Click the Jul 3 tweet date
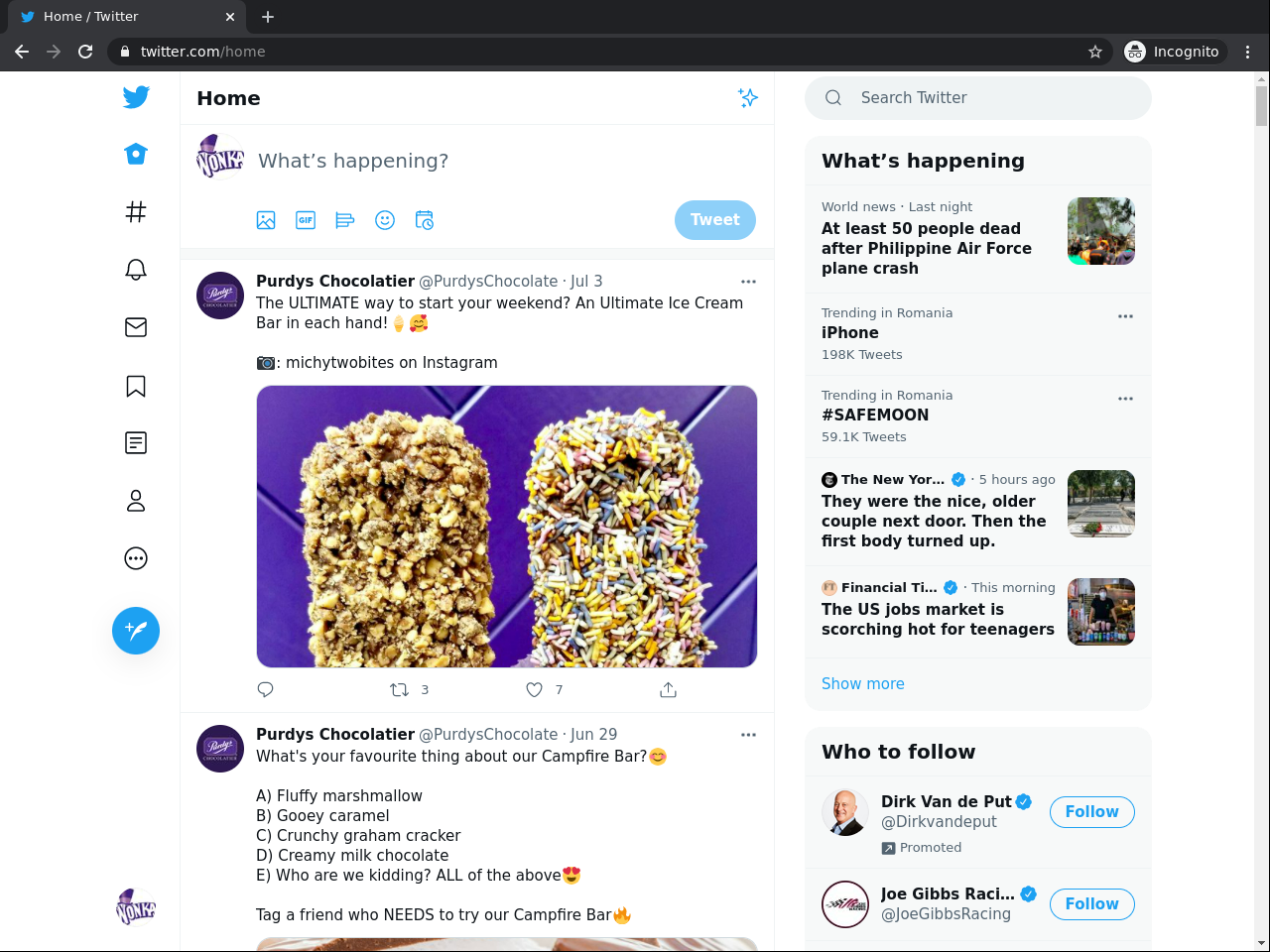The width and height of the screenshot is (1270, 952). [x=586, y=282]
